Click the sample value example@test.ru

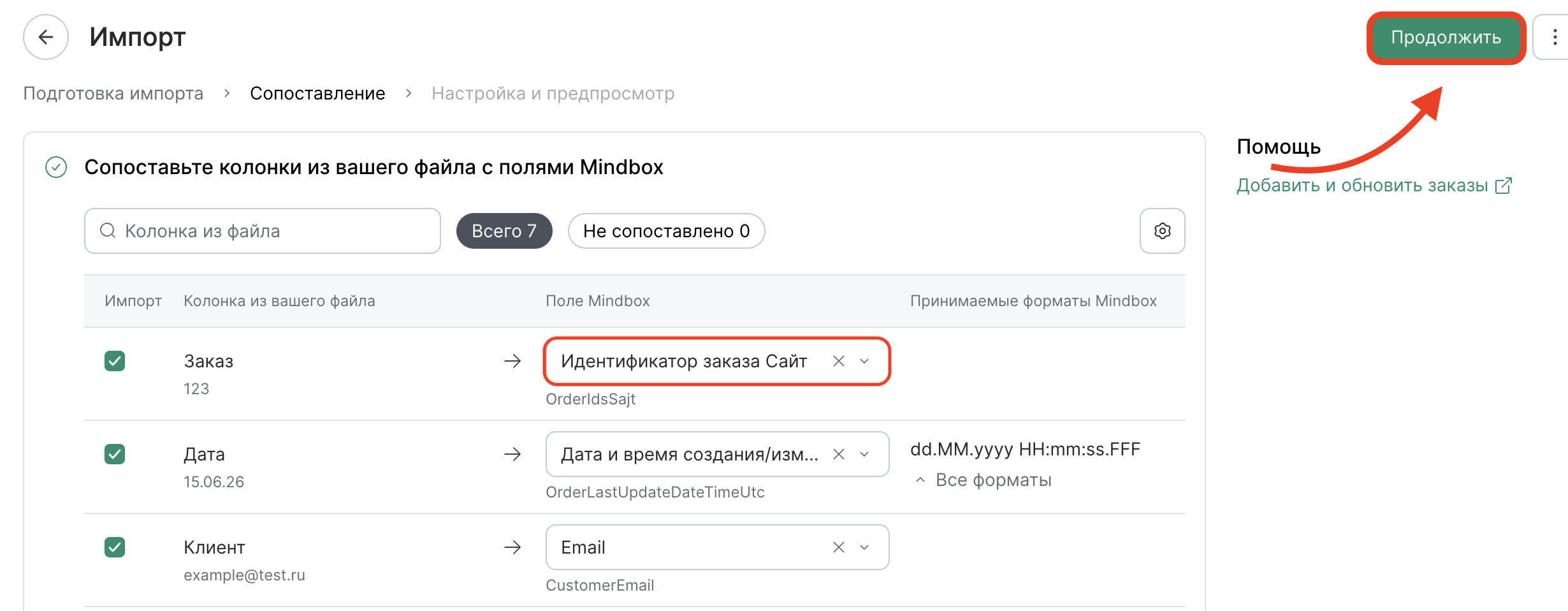coord(244,575)
